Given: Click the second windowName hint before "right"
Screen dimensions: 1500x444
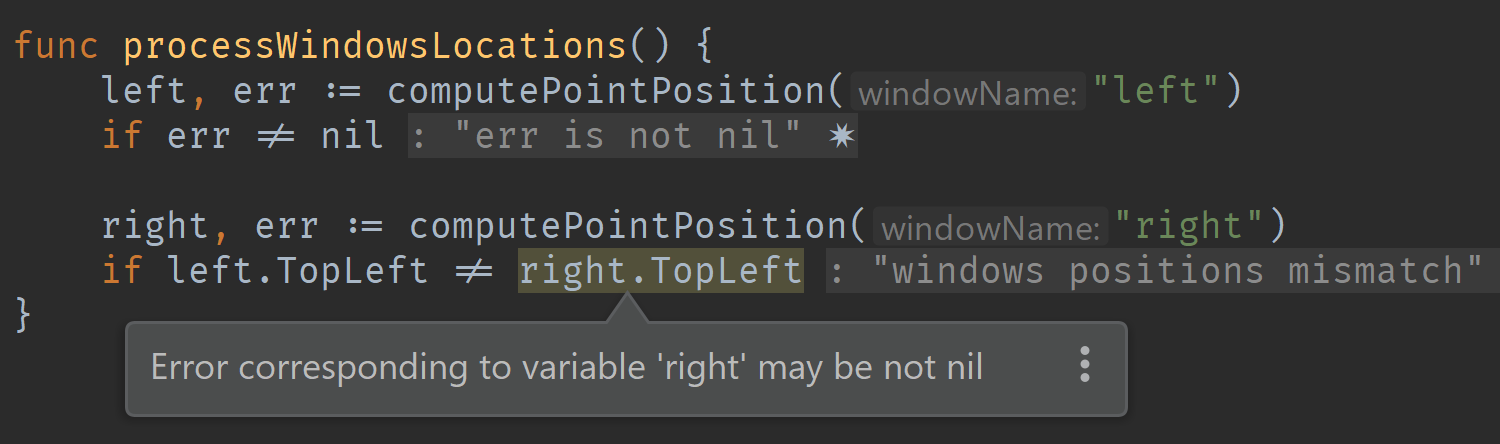Looking at the screenshot, I should click(990, 228).
